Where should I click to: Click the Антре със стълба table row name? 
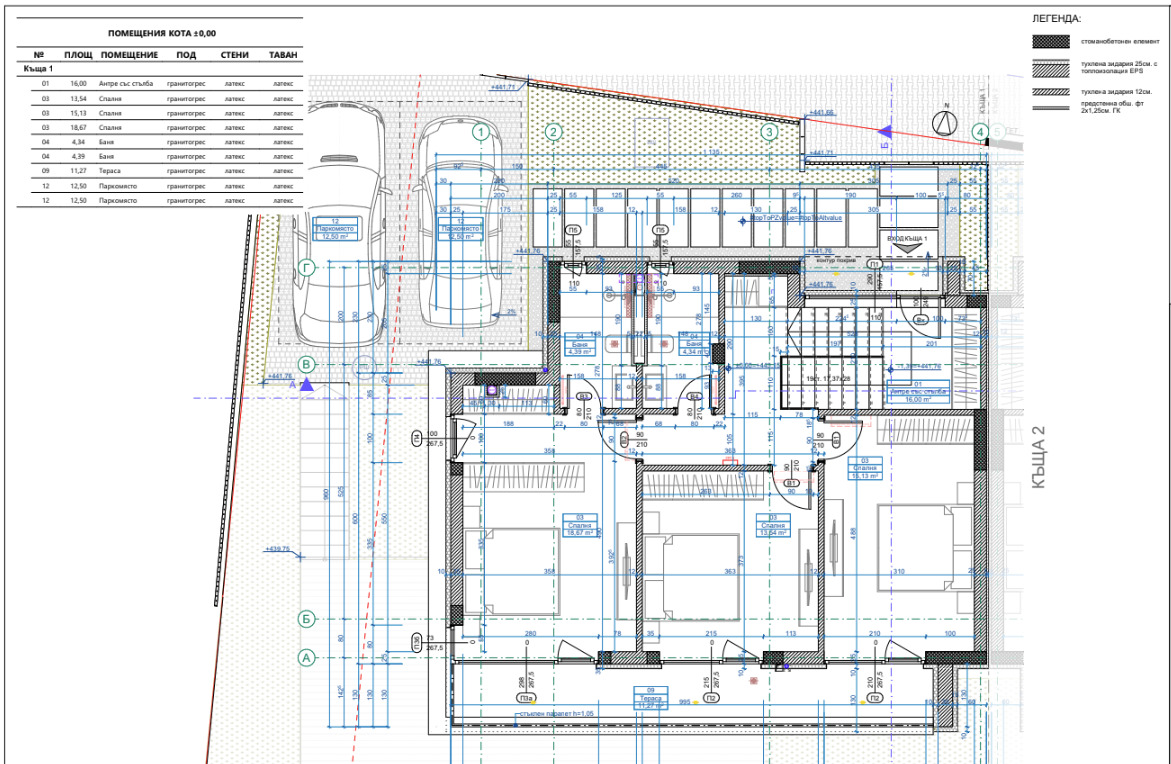click(x=126, y=84)
